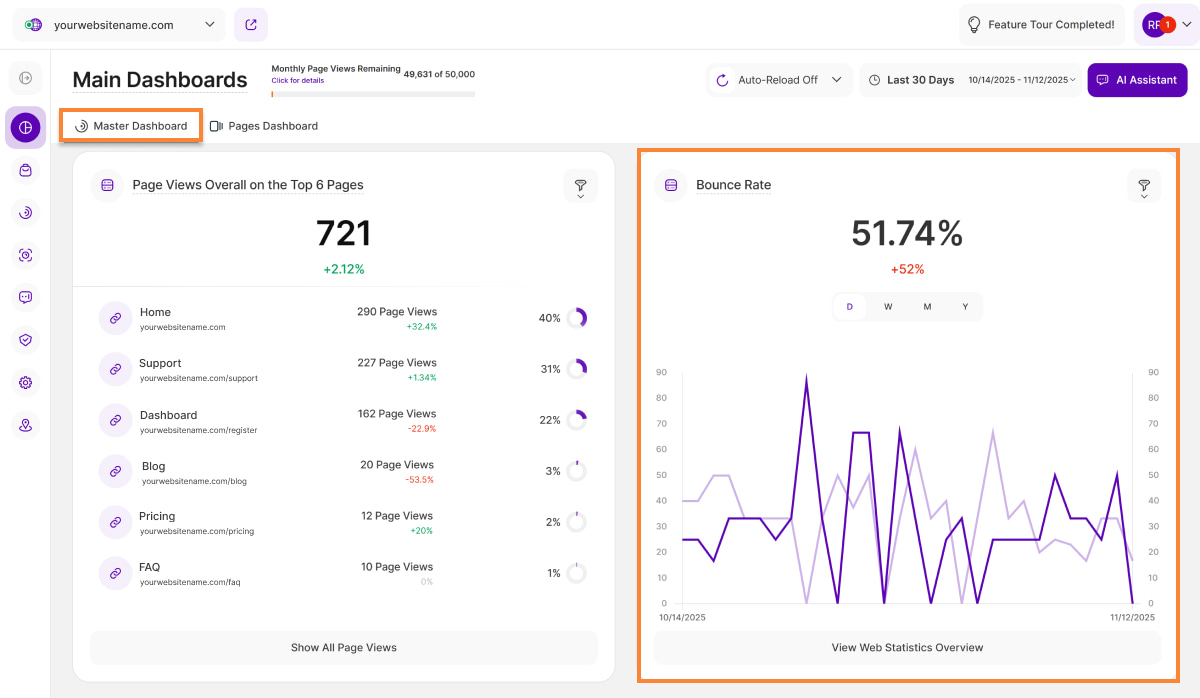Switch Bounce Rate chart to yearly view

point(965,307)
